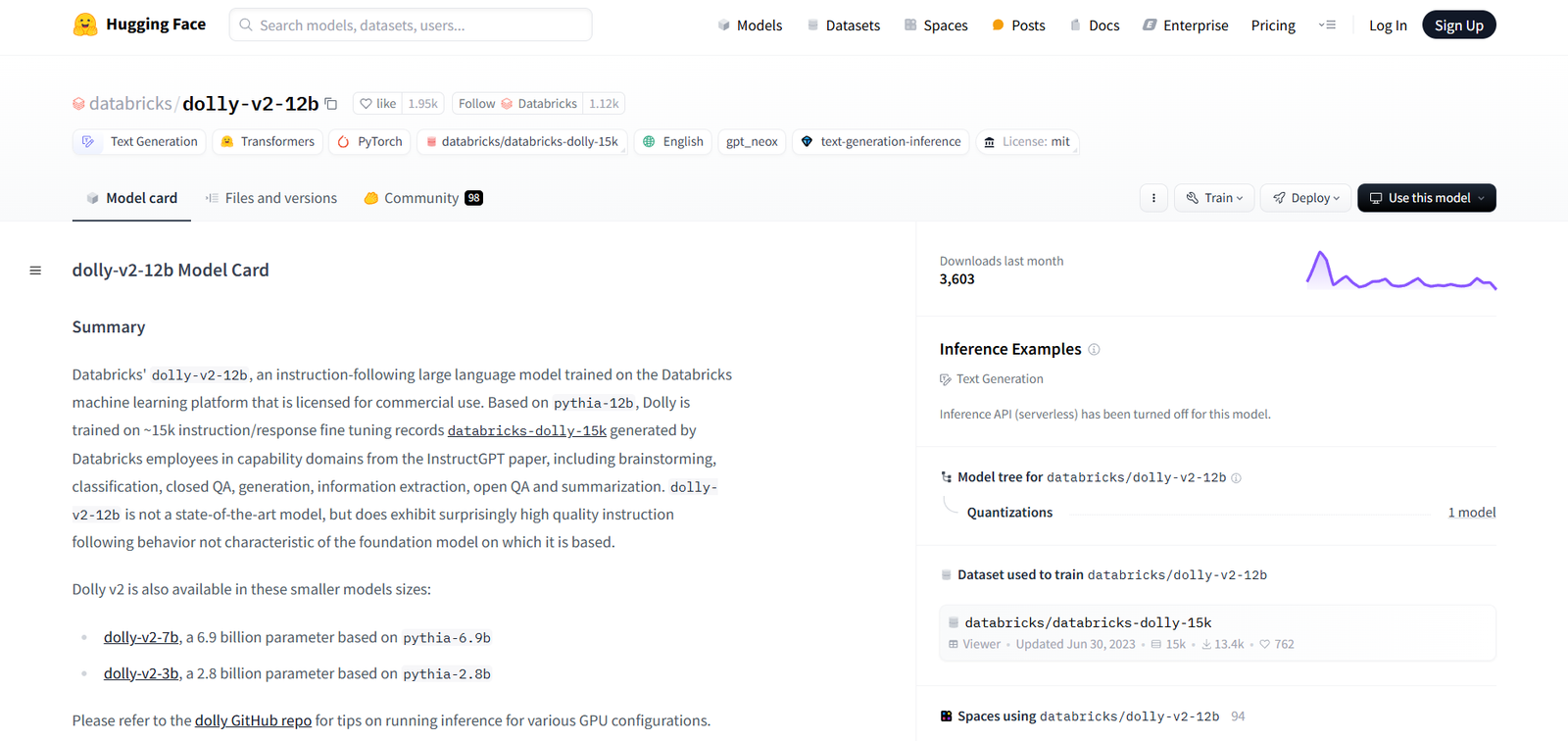This screenshot has height=741, width=1568.
Task: Copy model name with the copy icon
Action: 331,104
